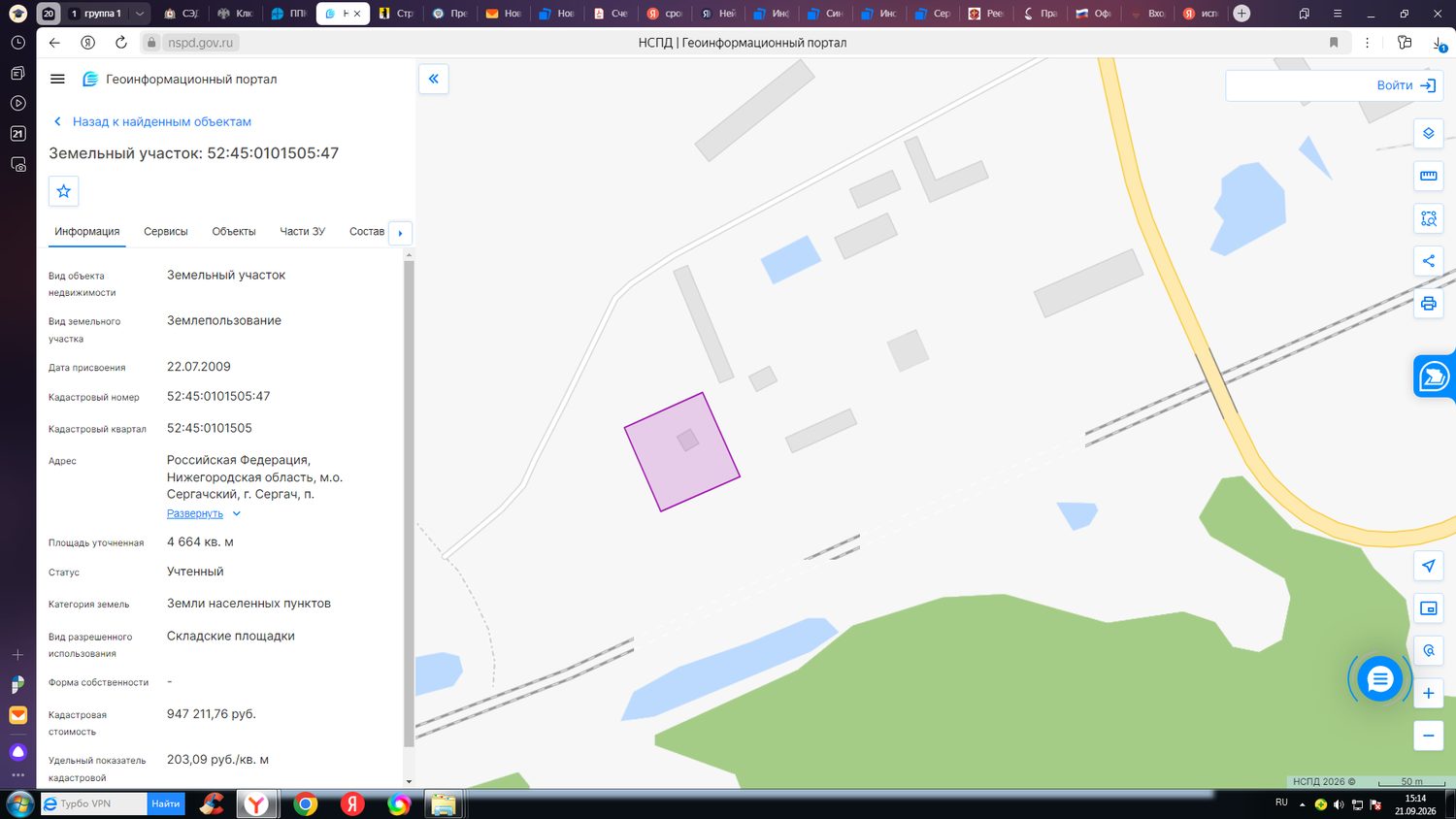Open the file explorer from taskbar

tap(444, 804)
